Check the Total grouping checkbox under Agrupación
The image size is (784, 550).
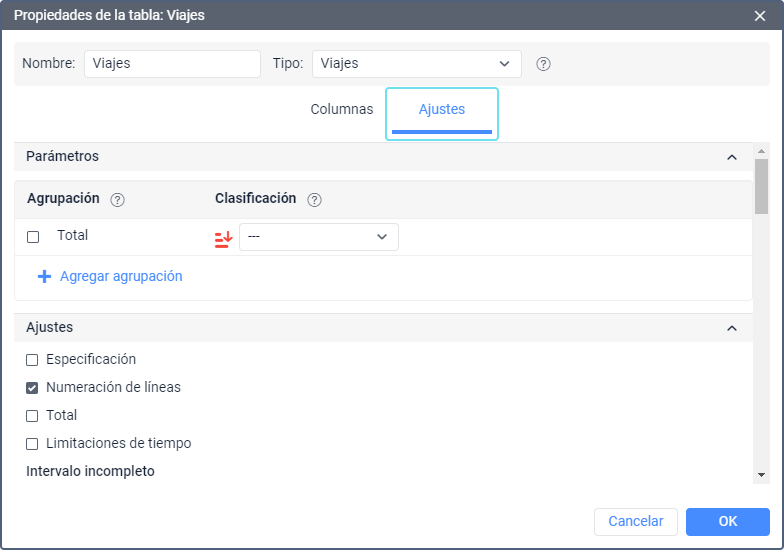click(33, 237)
